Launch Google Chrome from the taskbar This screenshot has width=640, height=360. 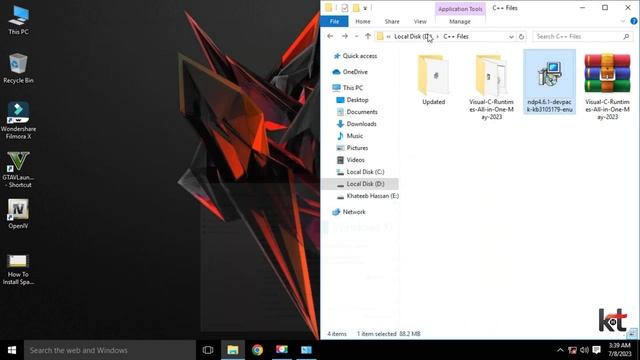pyautogui.click(x=257, y=350)
